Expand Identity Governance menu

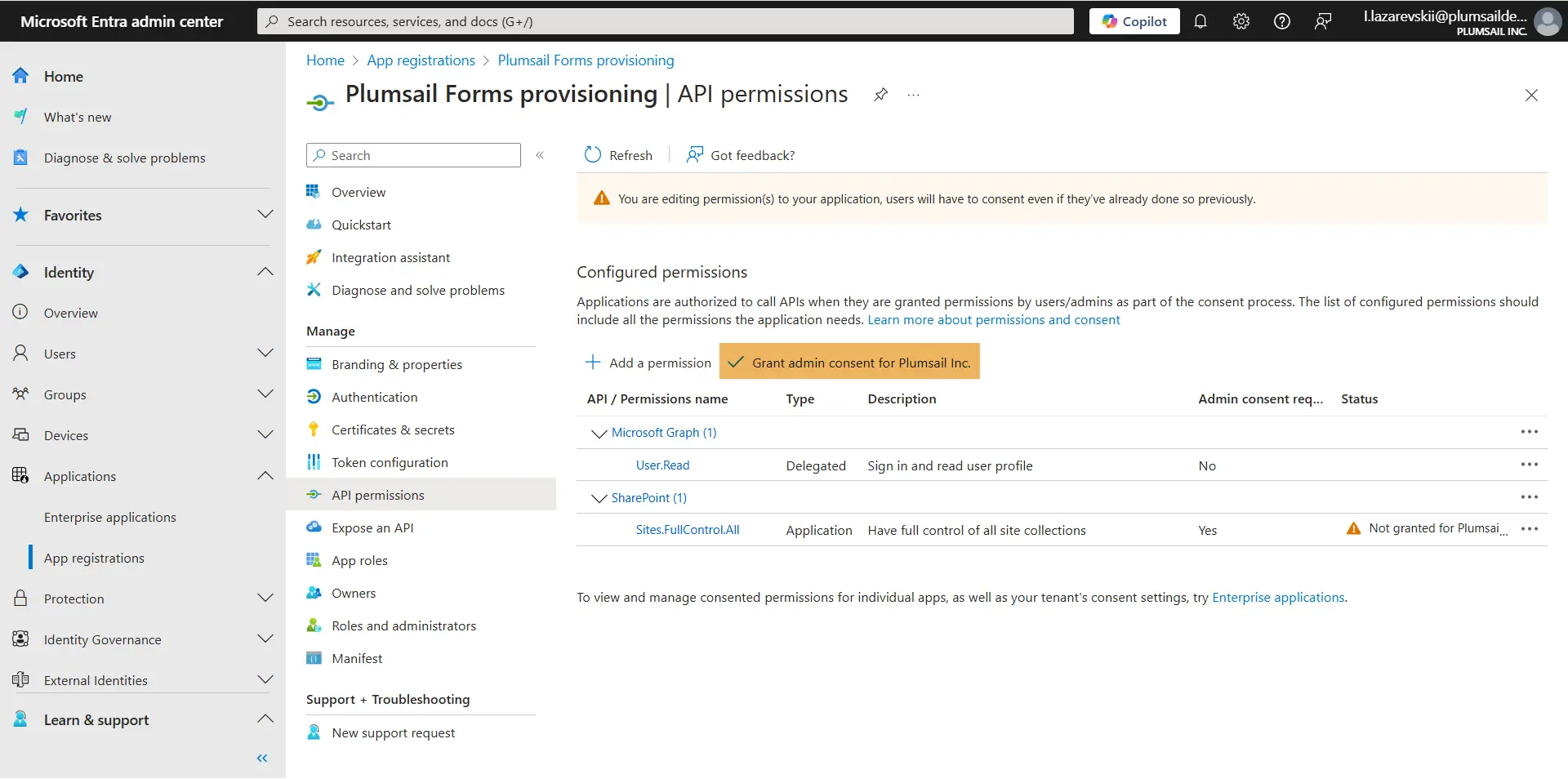[265, 639]
